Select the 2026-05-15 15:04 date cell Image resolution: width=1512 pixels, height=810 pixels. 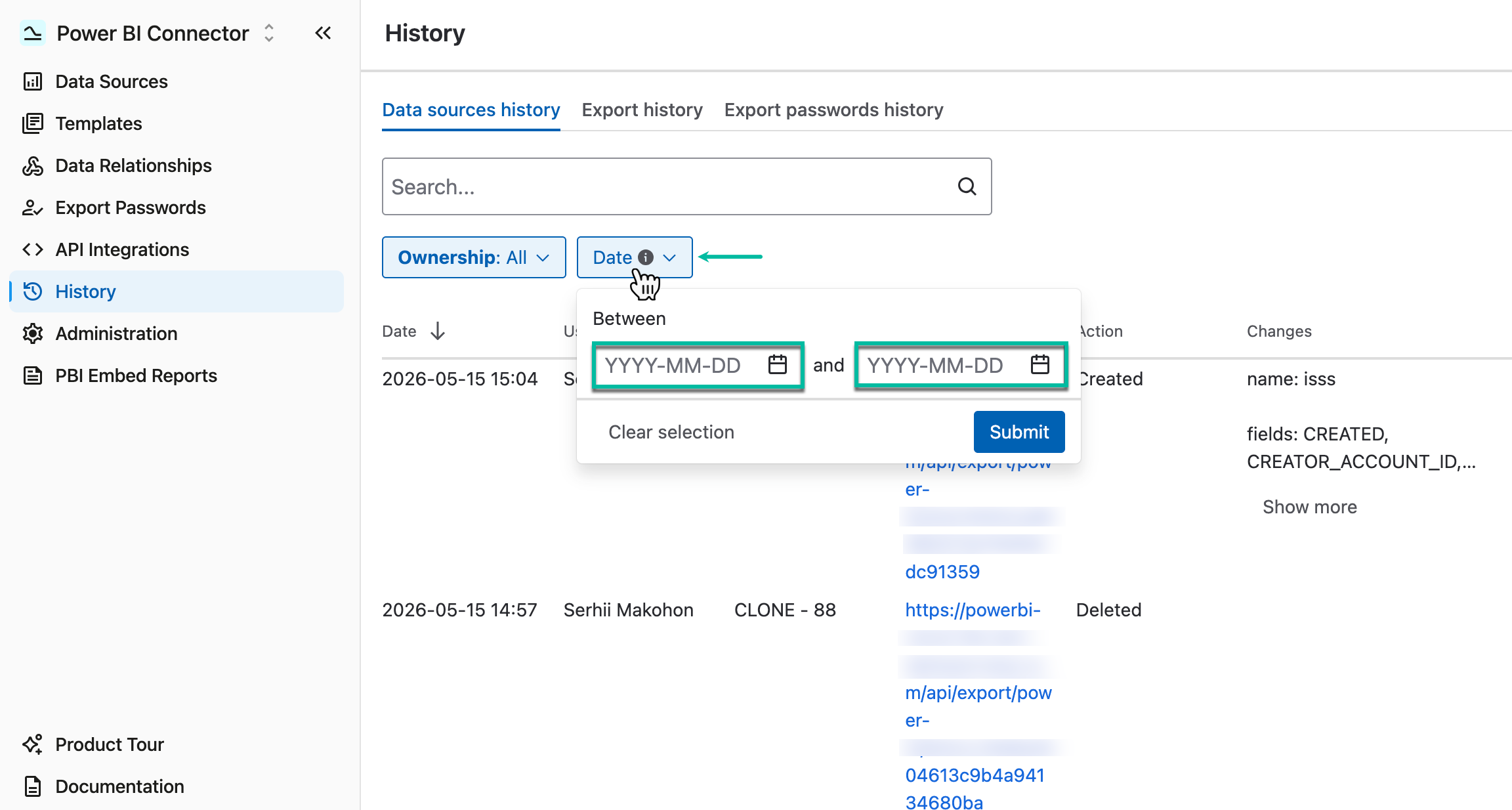pyautogui.click(x=460, y=379)
